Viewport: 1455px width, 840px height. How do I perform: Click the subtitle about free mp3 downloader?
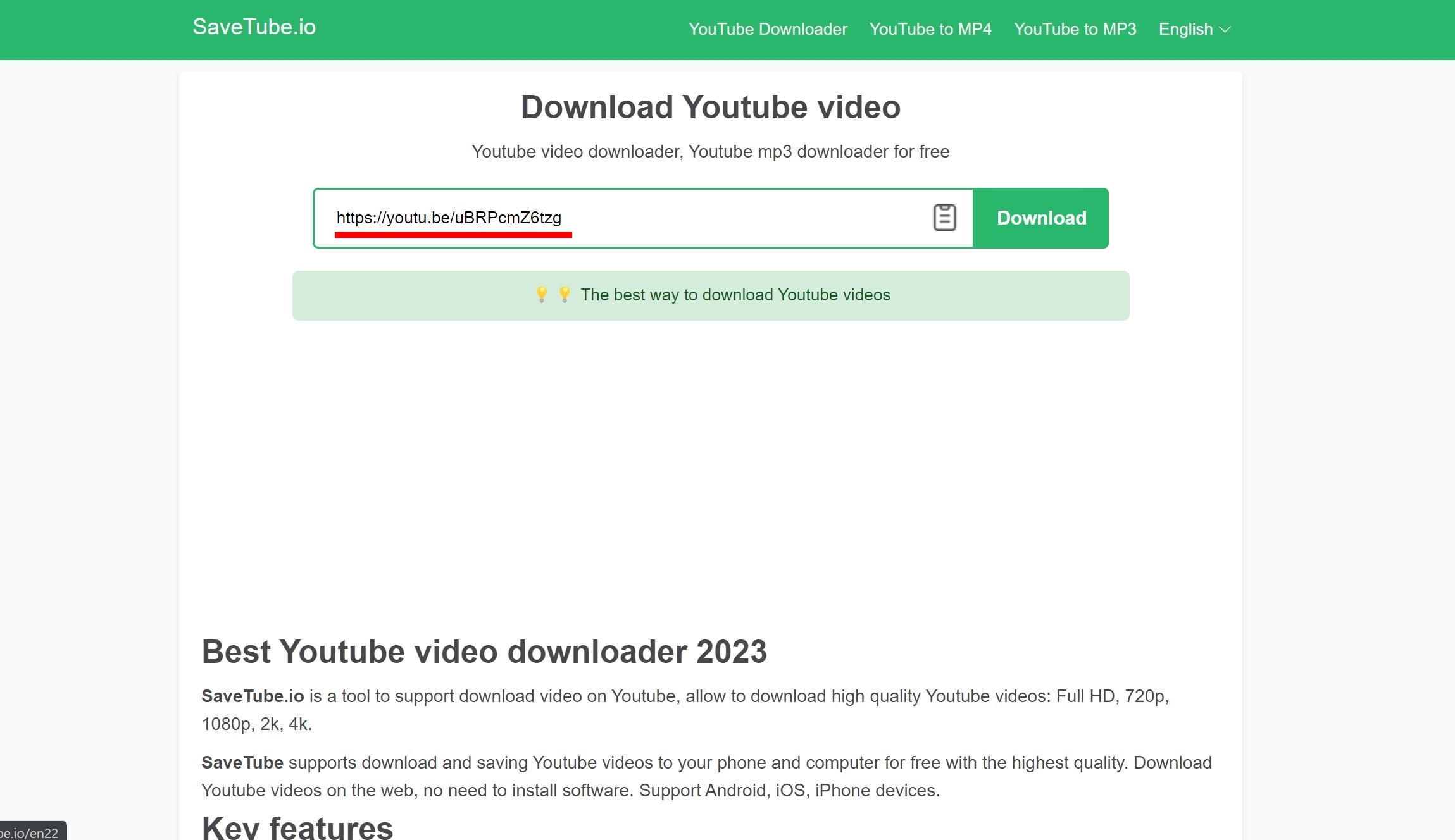click(x=710, y=152)
